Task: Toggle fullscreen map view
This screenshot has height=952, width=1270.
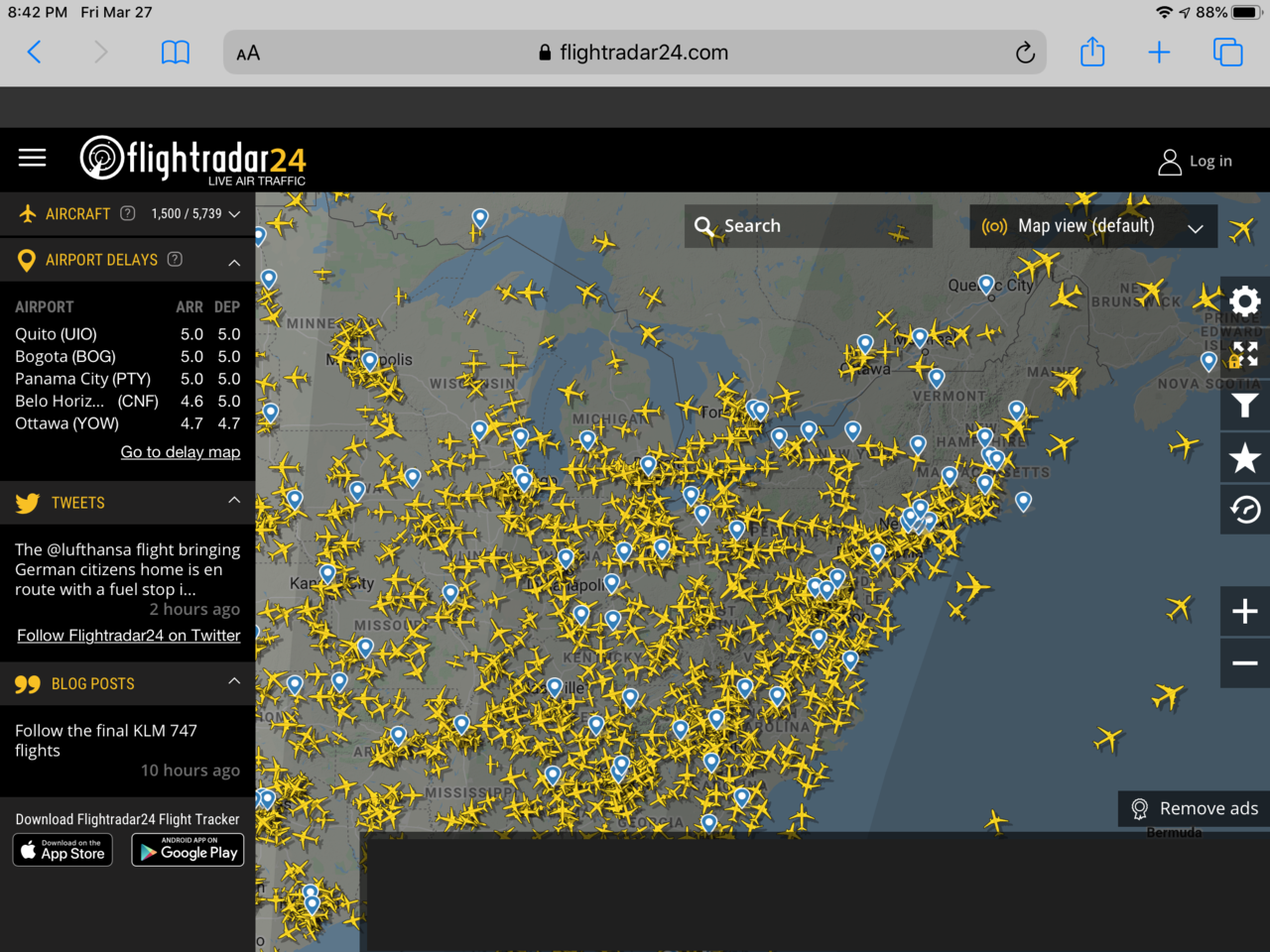Action: pos(1245,354)
